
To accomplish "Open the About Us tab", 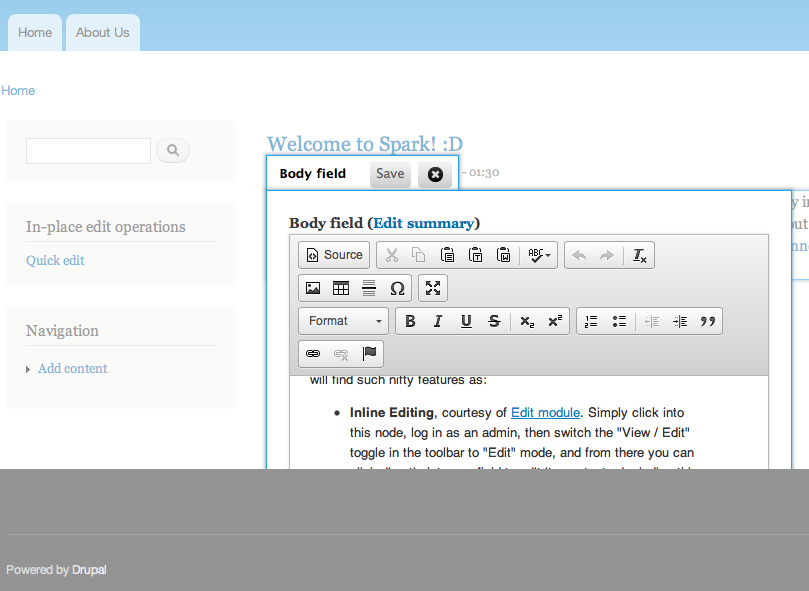I will tap(103, 33).
